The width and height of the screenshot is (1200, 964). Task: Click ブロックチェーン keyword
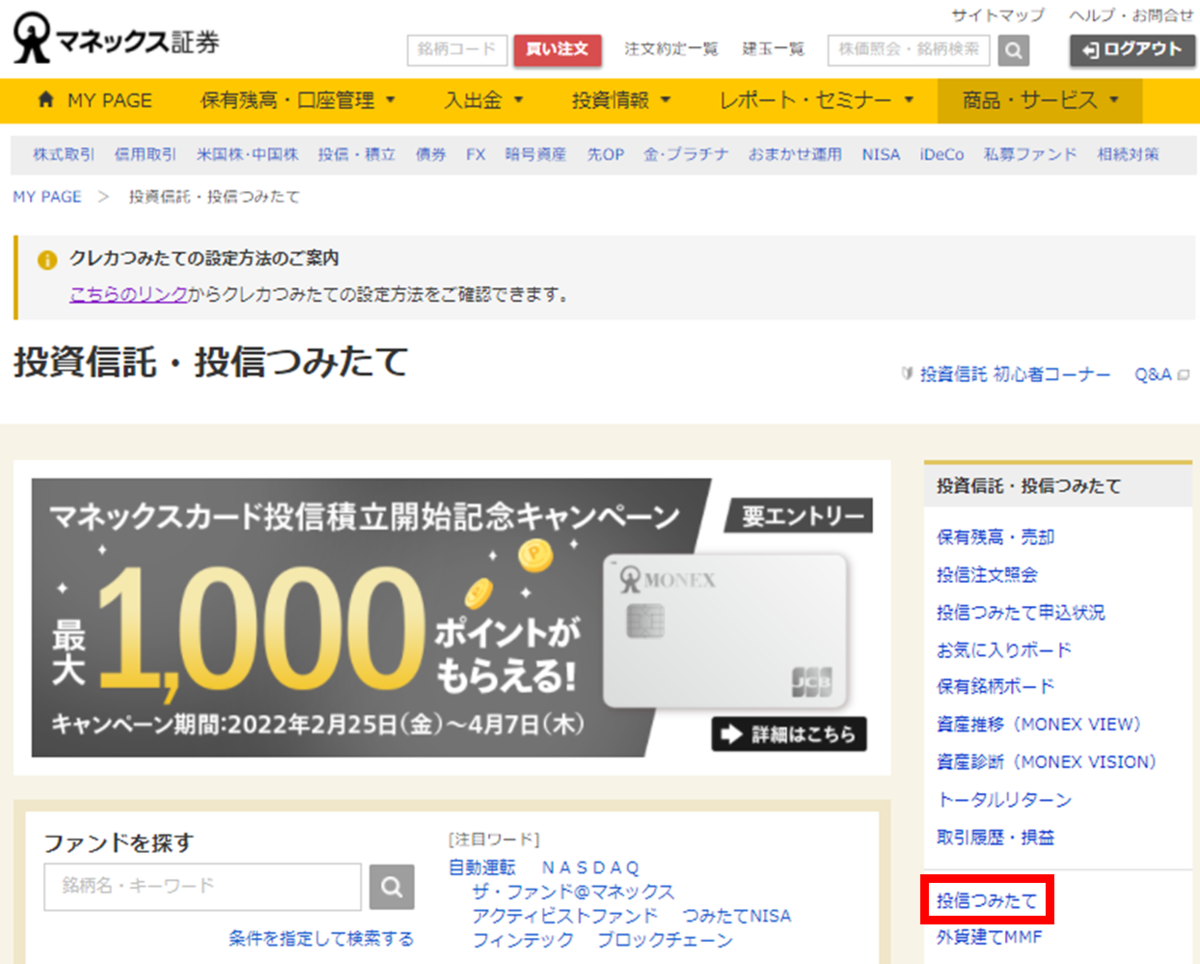665,941
